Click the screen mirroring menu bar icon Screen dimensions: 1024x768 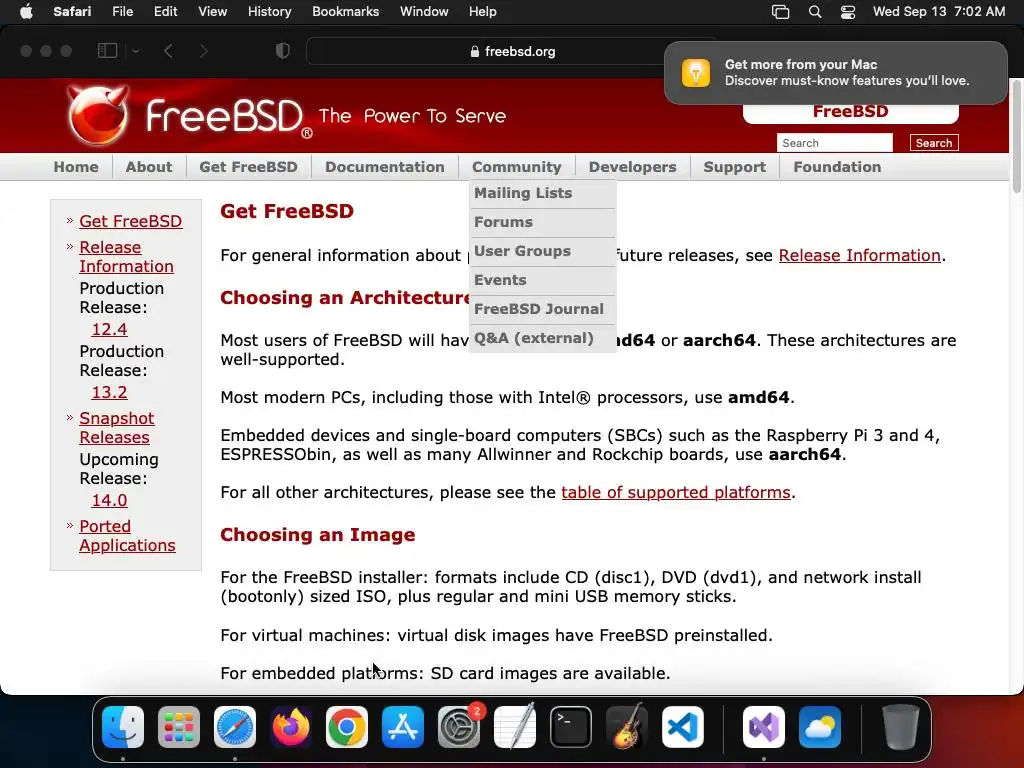tap(780, 12)
